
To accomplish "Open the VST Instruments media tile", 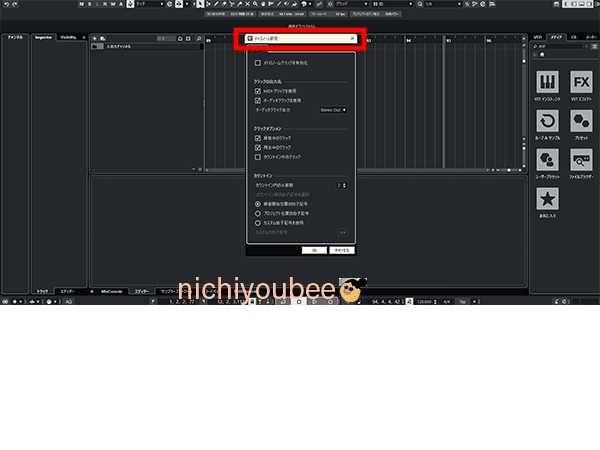I will click(x=547, y=82).
